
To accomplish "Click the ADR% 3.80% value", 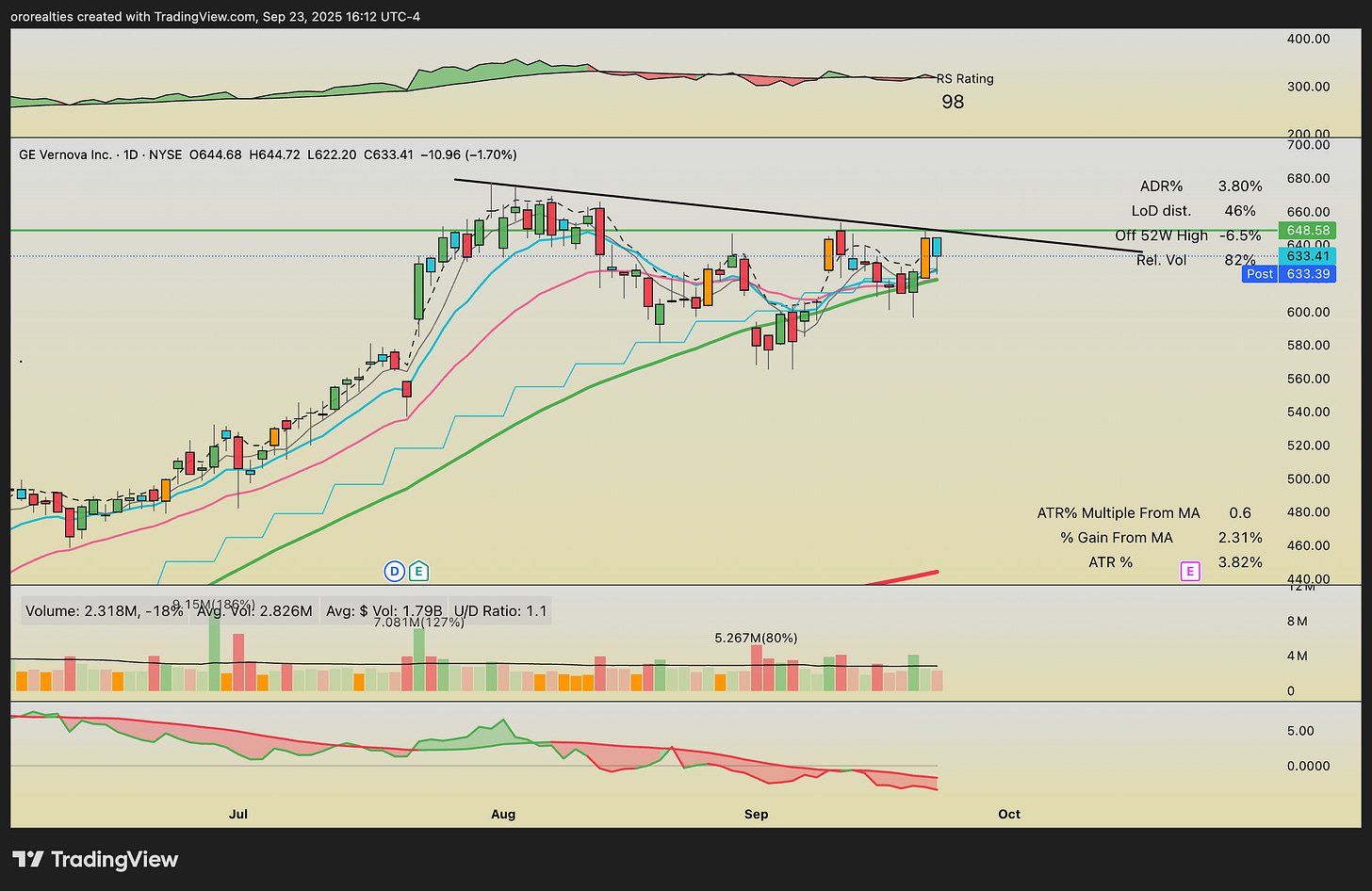I will point(1240,186).
